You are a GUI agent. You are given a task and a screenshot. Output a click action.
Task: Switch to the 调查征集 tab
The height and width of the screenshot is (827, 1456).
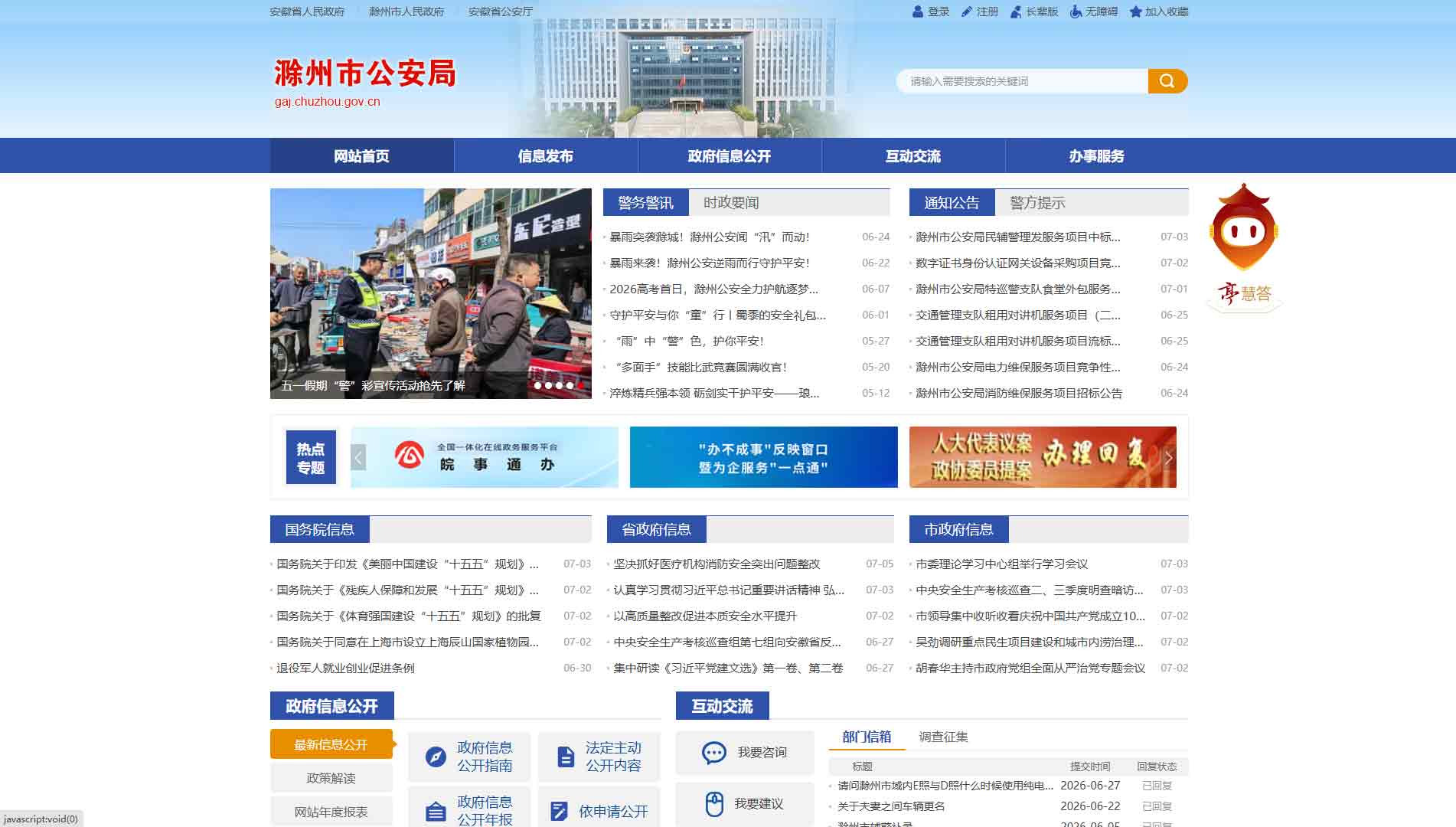click(x=943, y=737)
